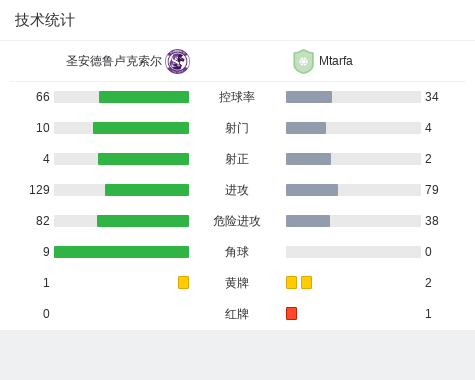Click Mtarfa's first yellow card icon
Viewport: 475px width, 380px height.
[x=291, y=282]
